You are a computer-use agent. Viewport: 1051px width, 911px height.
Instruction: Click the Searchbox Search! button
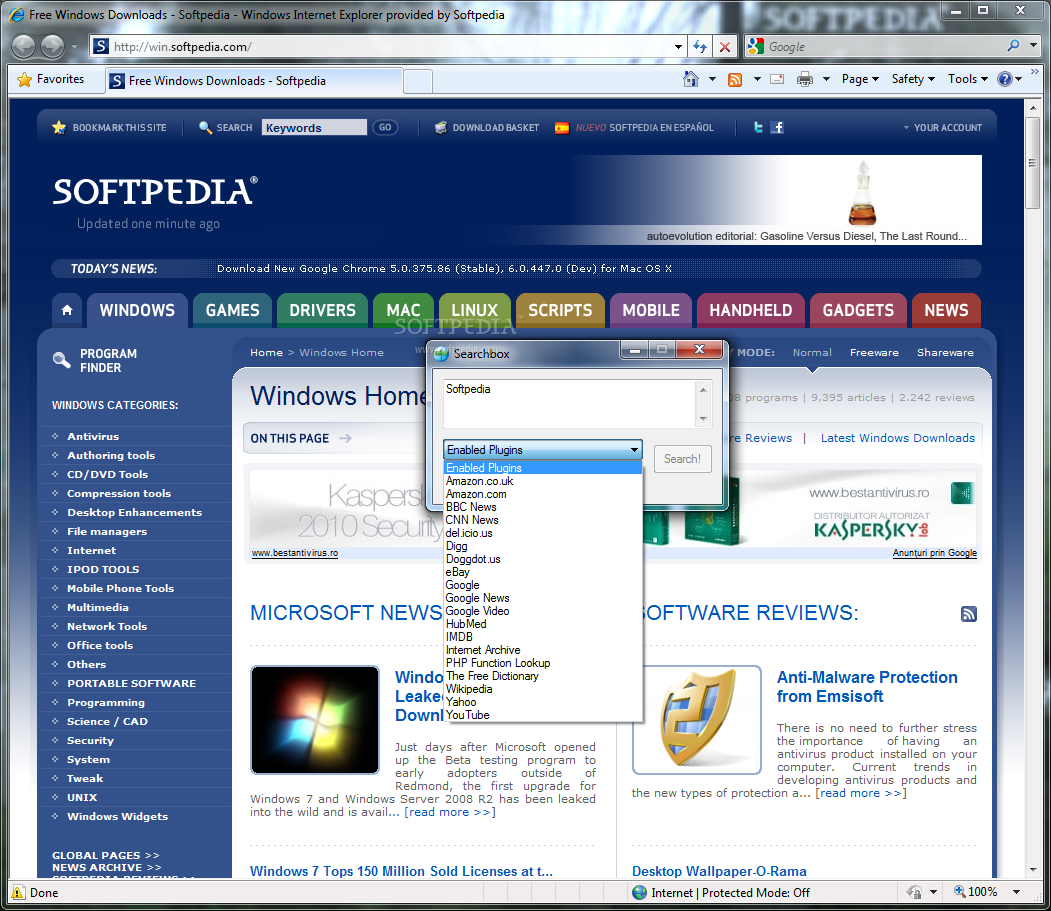click(682, 459)
